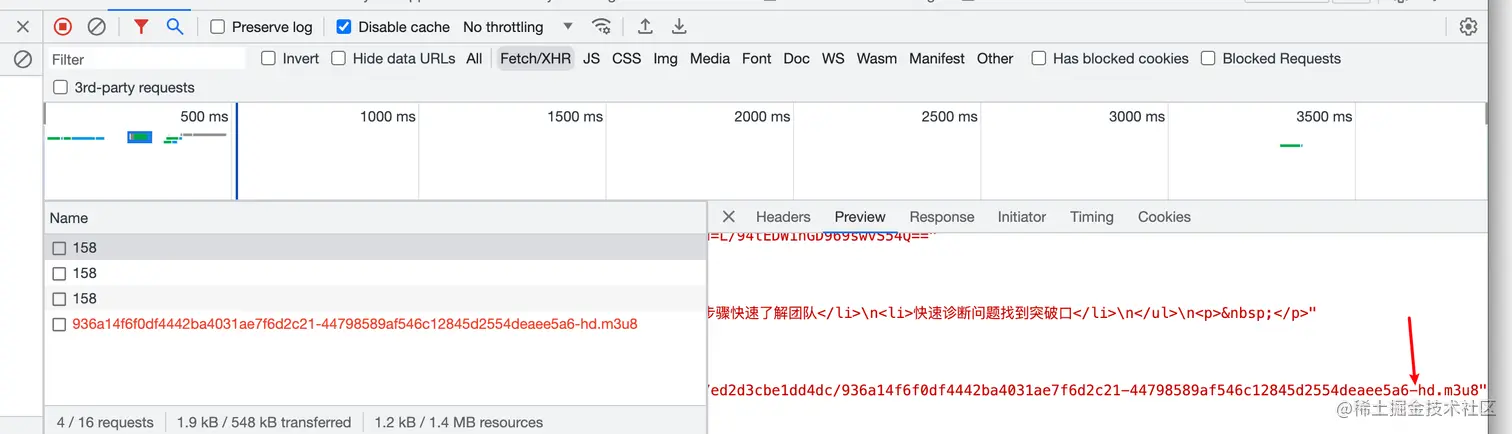
Task: Close the DevTools panel with the X icon
Action: [x=23, y=27]
